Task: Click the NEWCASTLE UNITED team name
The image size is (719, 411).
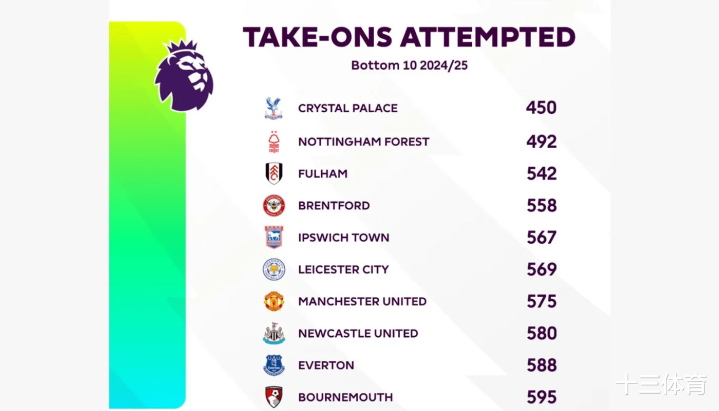Action: click(358, 333)
